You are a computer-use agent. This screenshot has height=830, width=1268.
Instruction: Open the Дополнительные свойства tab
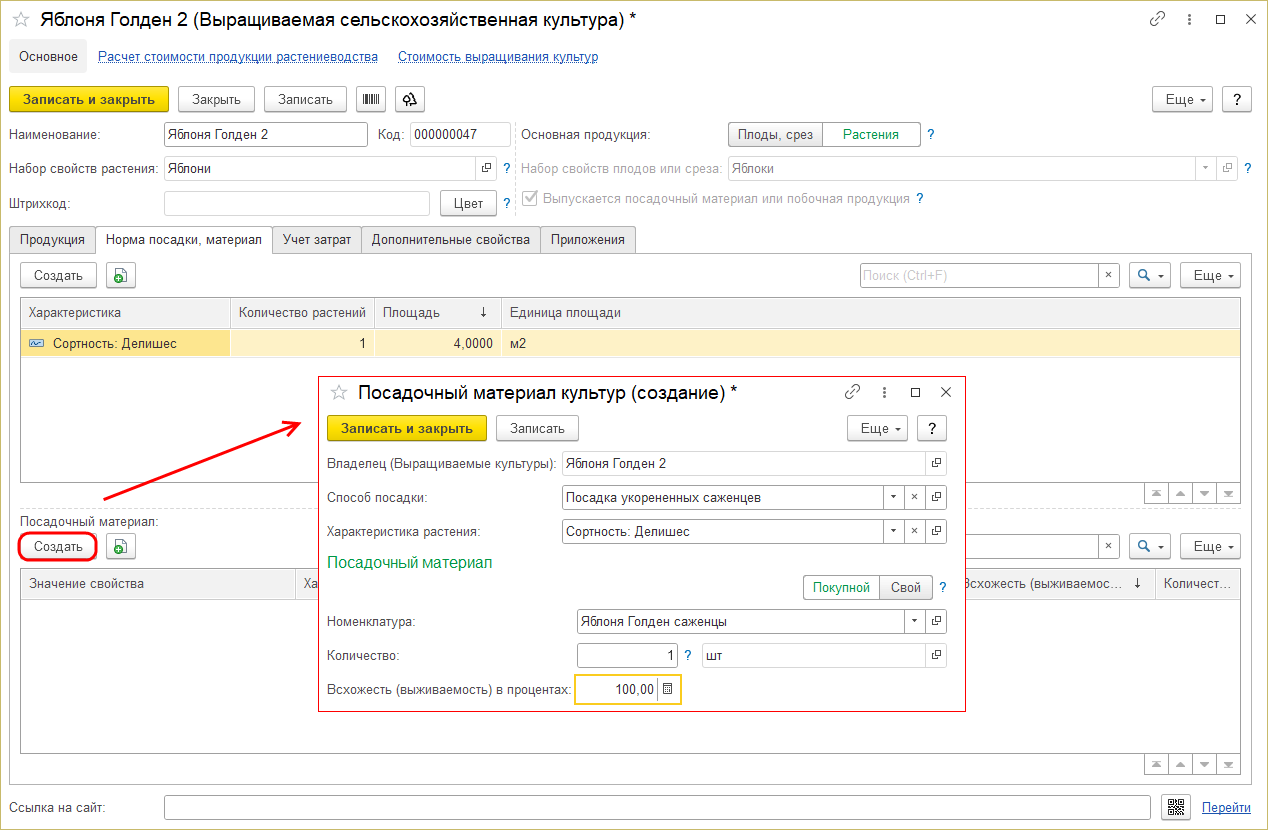pos(450,240)
